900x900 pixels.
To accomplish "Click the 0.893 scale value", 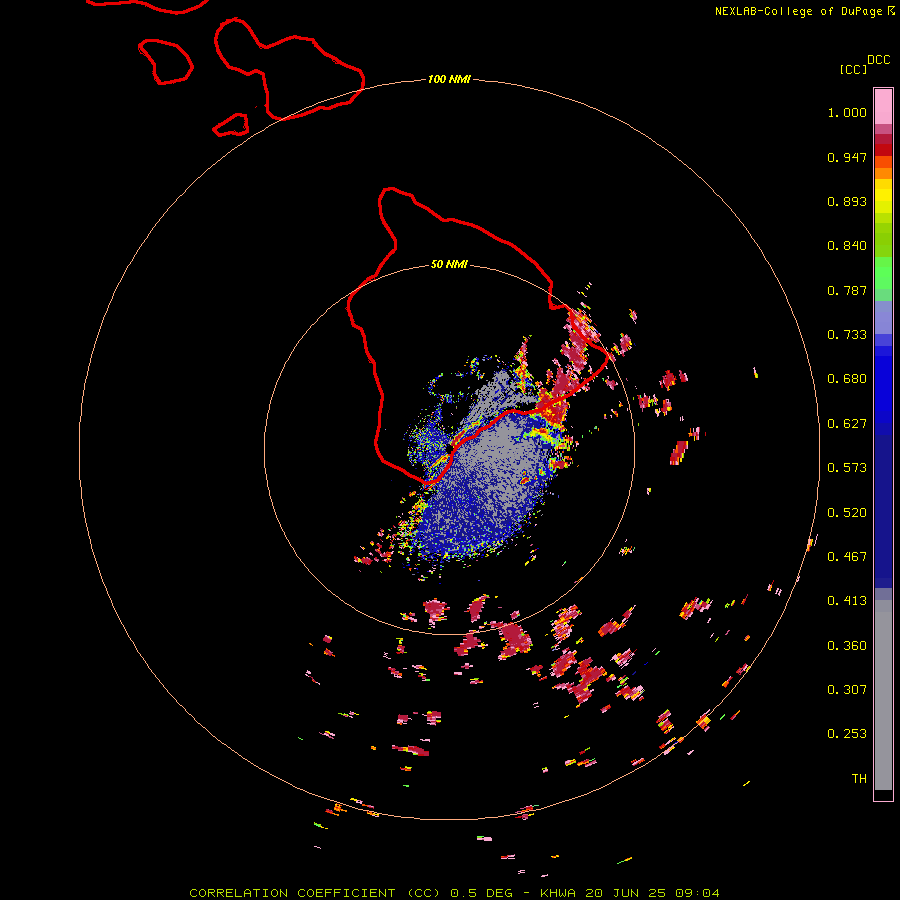I will pyautogui.click(x=847, y=201).
